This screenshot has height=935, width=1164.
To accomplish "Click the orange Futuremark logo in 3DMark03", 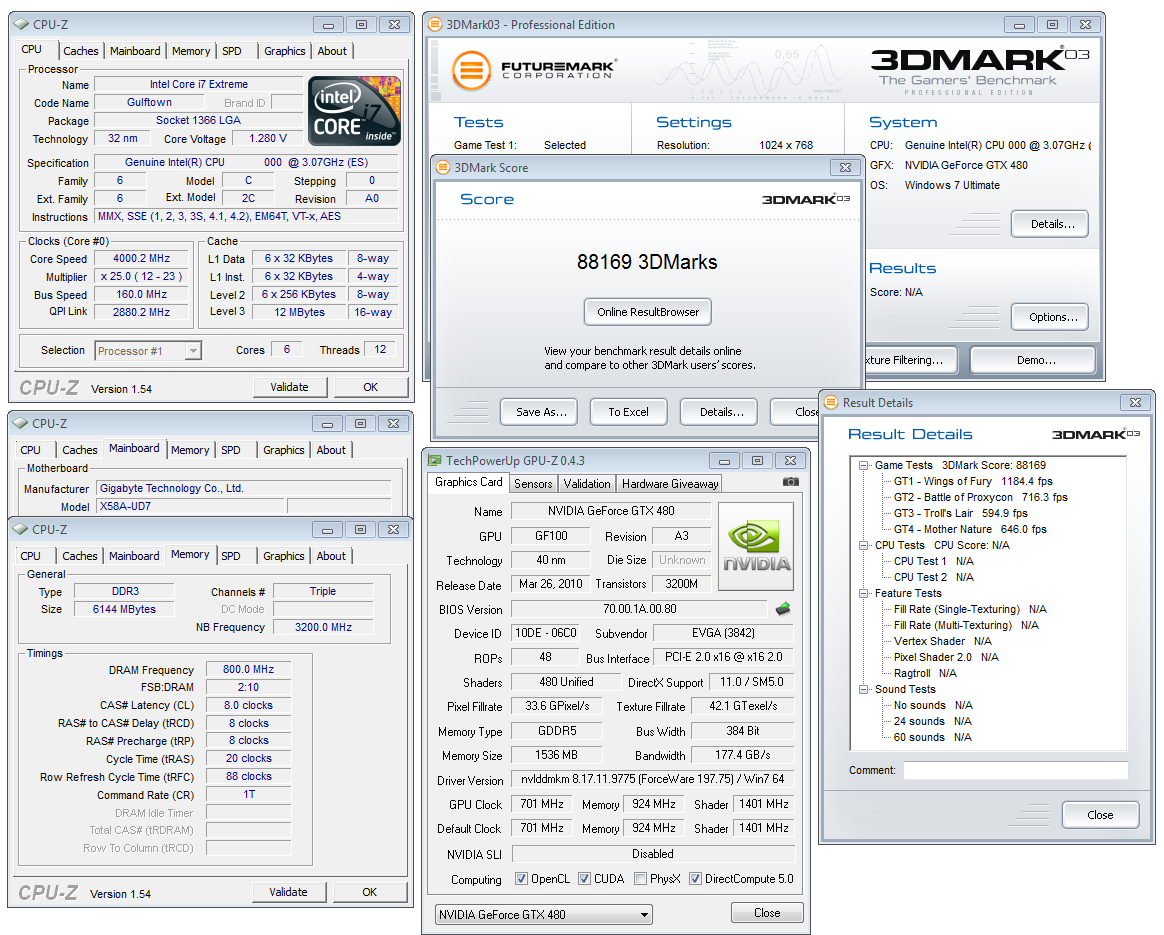I will pos(471,70).
